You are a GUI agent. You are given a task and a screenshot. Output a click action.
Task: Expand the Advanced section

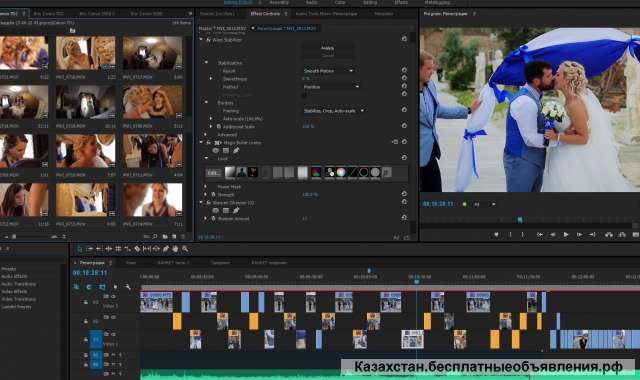[205, 134]
